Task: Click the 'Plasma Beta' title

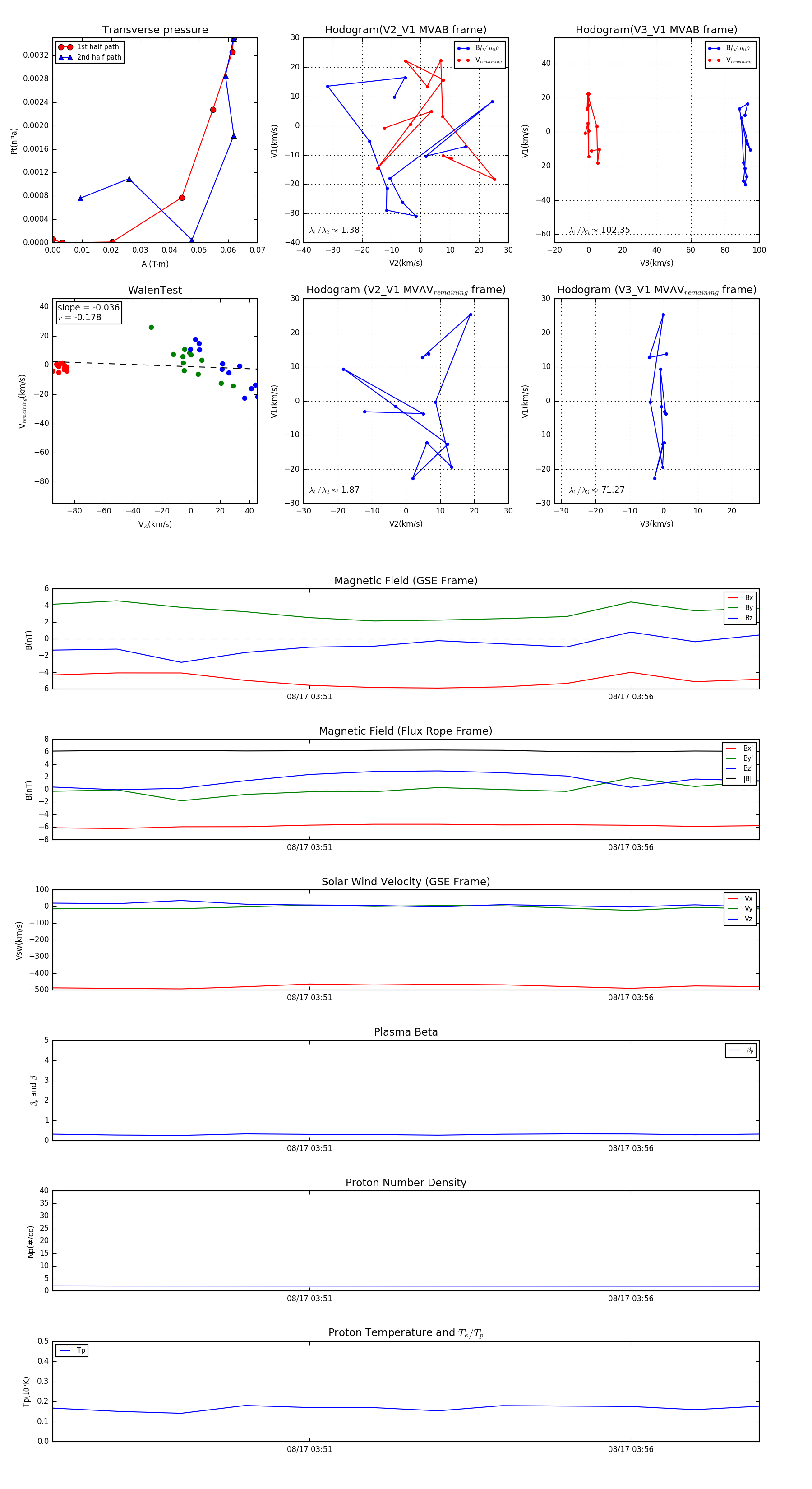Action: [x=406, y=1032]
